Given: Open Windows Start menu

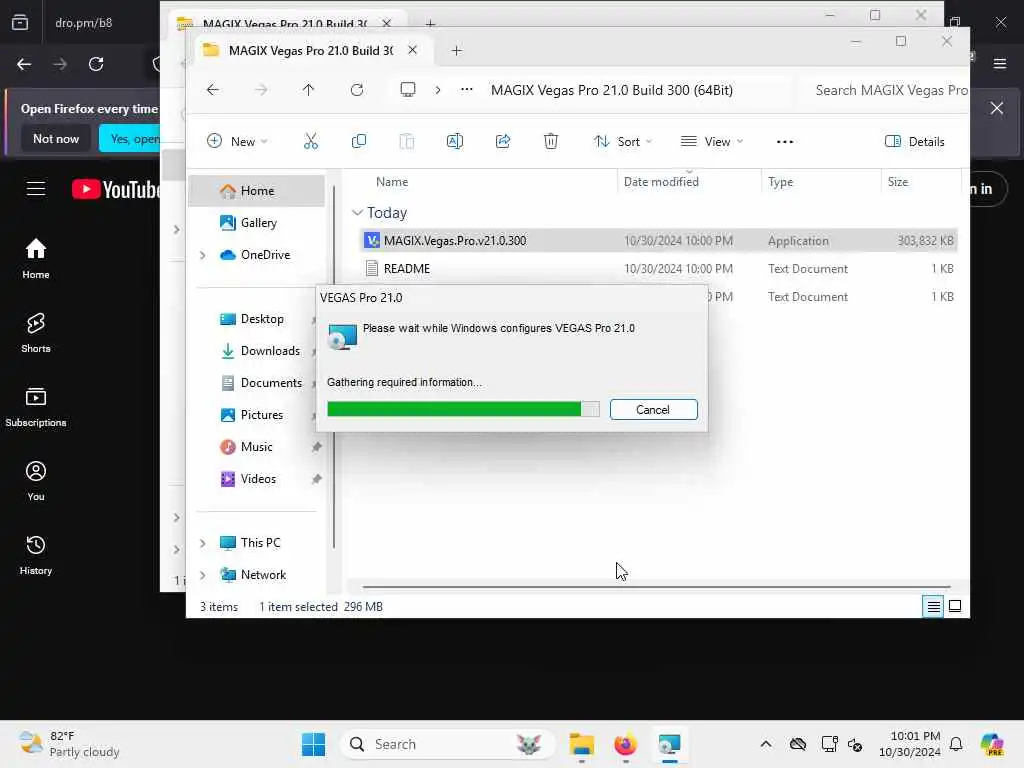Looking at the screenshot, I should coord(313,744).
